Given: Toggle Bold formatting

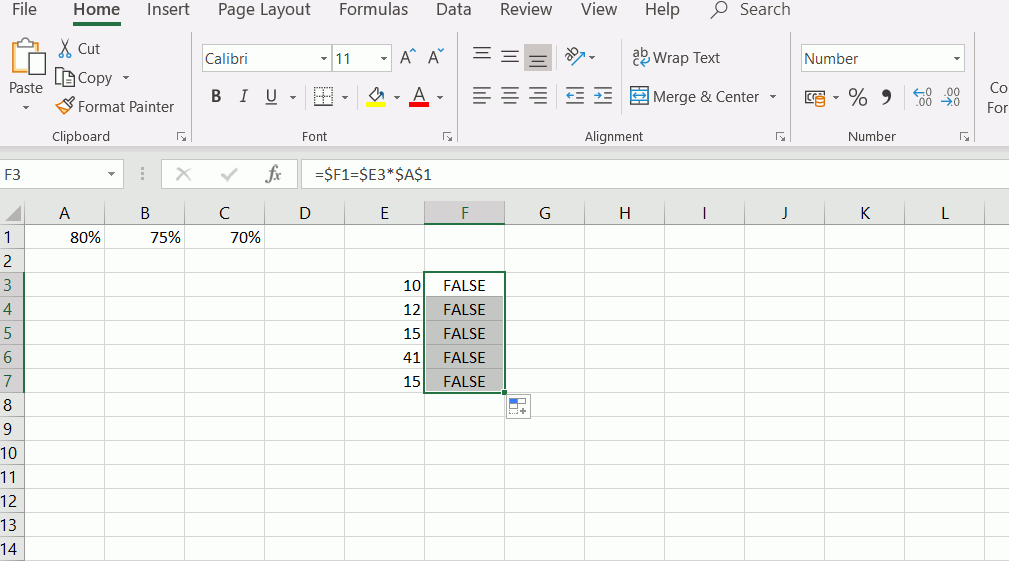Looking at the screenshot, I should click(216, 97).
